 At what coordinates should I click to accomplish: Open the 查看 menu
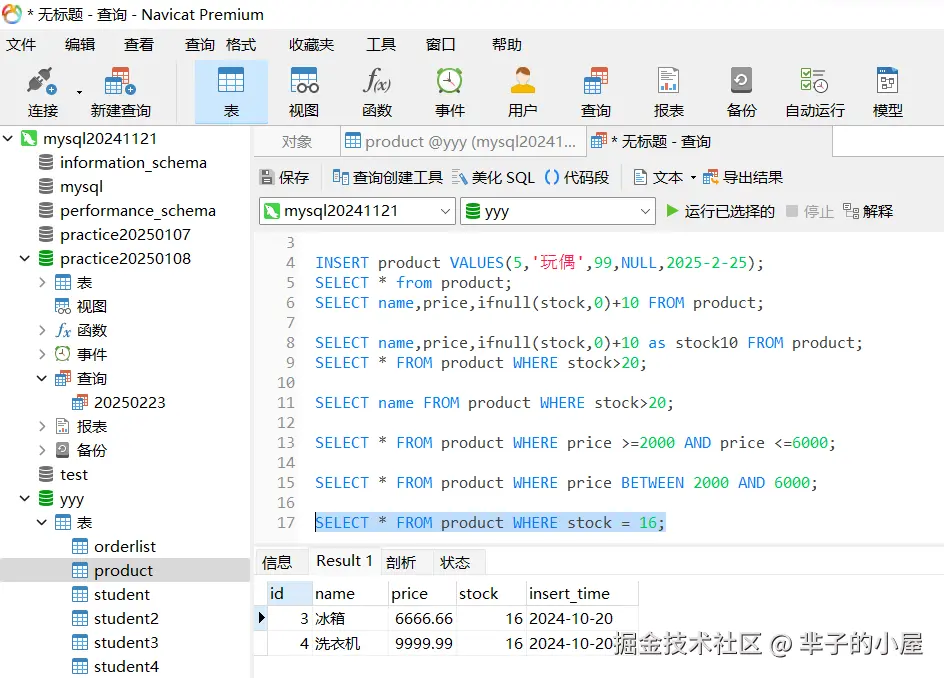point(139,45)
